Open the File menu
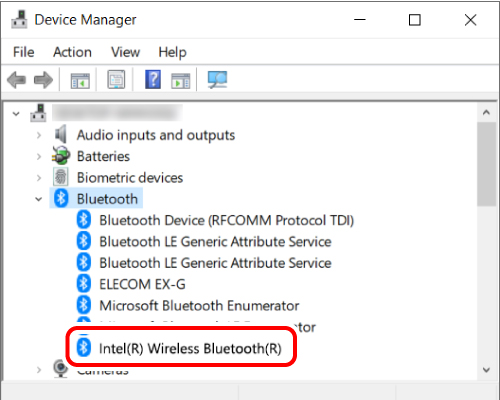The width and height of the screenshot is (500, 400). [23, 52]
